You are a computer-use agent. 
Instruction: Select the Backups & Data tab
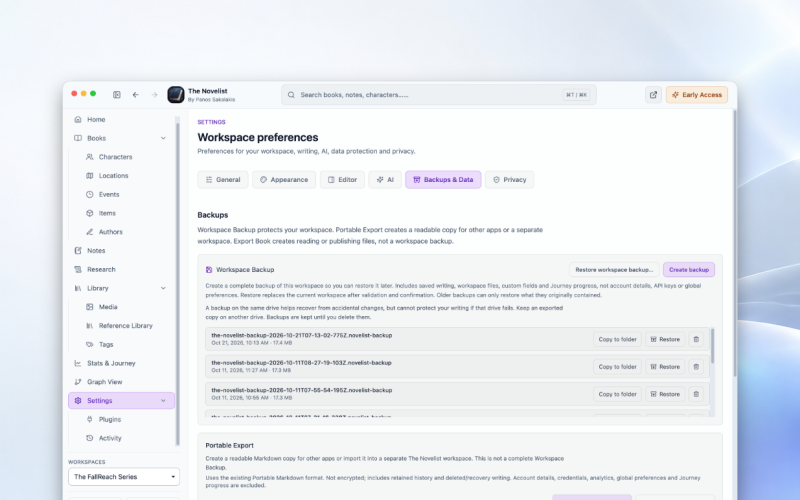(x=443, y=180)
